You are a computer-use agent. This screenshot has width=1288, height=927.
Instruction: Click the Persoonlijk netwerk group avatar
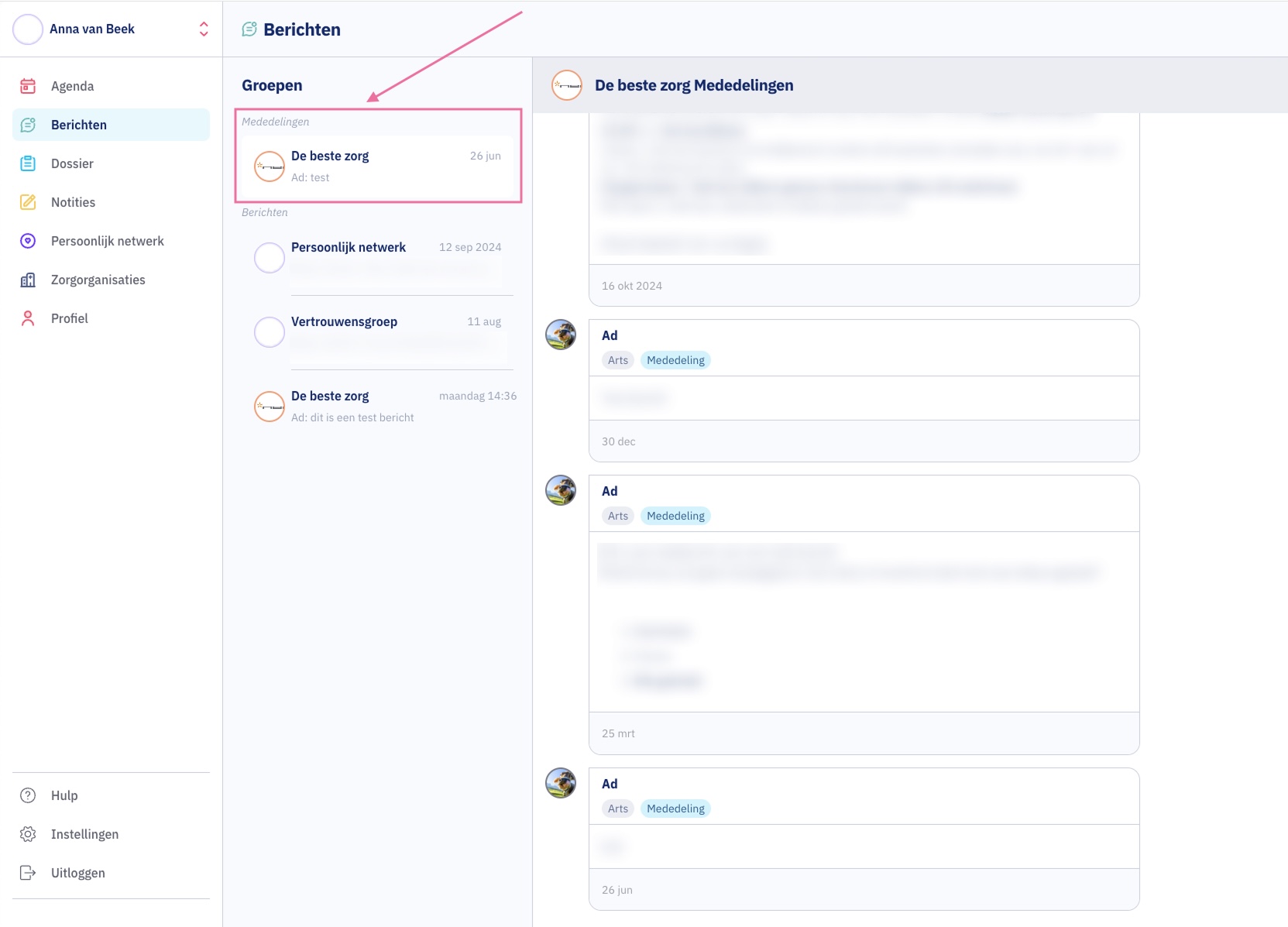click(270, 258)
